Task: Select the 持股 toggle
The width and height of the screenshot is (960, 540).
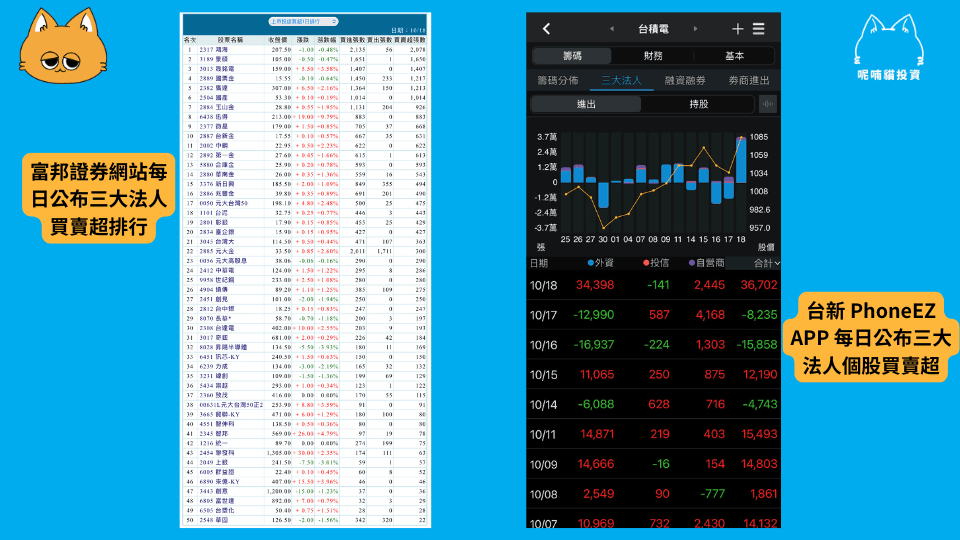Action: pos(698,104)
